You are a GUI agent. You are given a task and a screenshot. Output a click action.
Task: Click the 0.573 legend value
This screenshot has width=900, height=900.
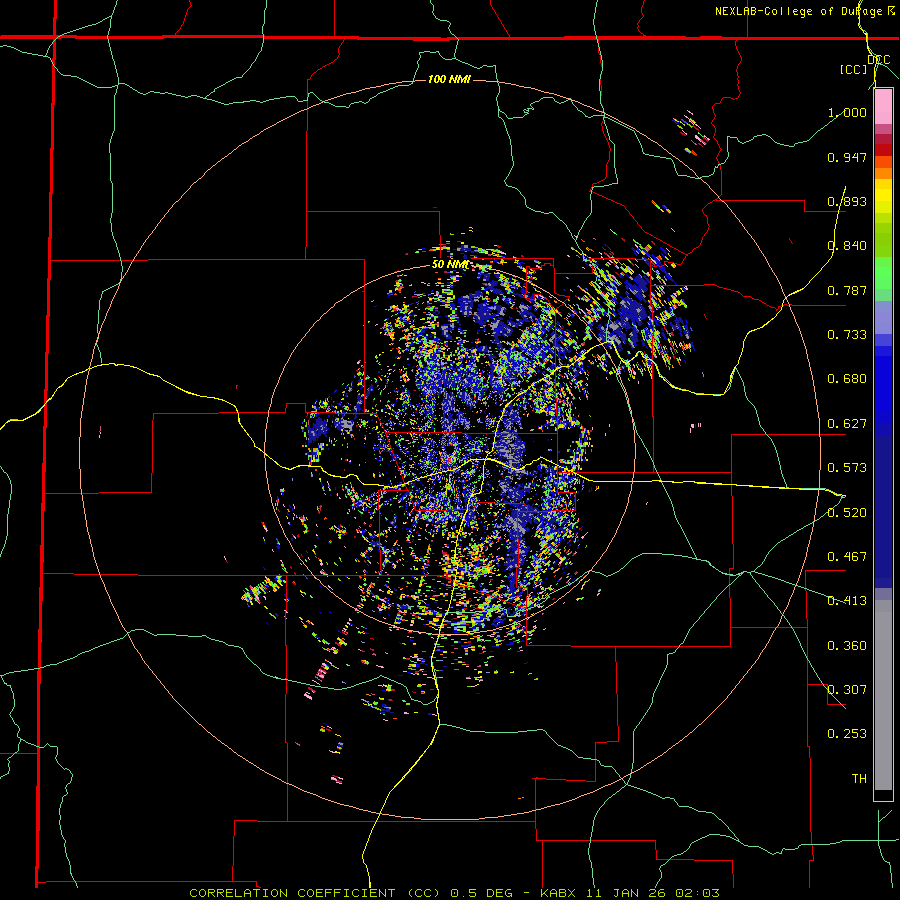pos(847,468)
